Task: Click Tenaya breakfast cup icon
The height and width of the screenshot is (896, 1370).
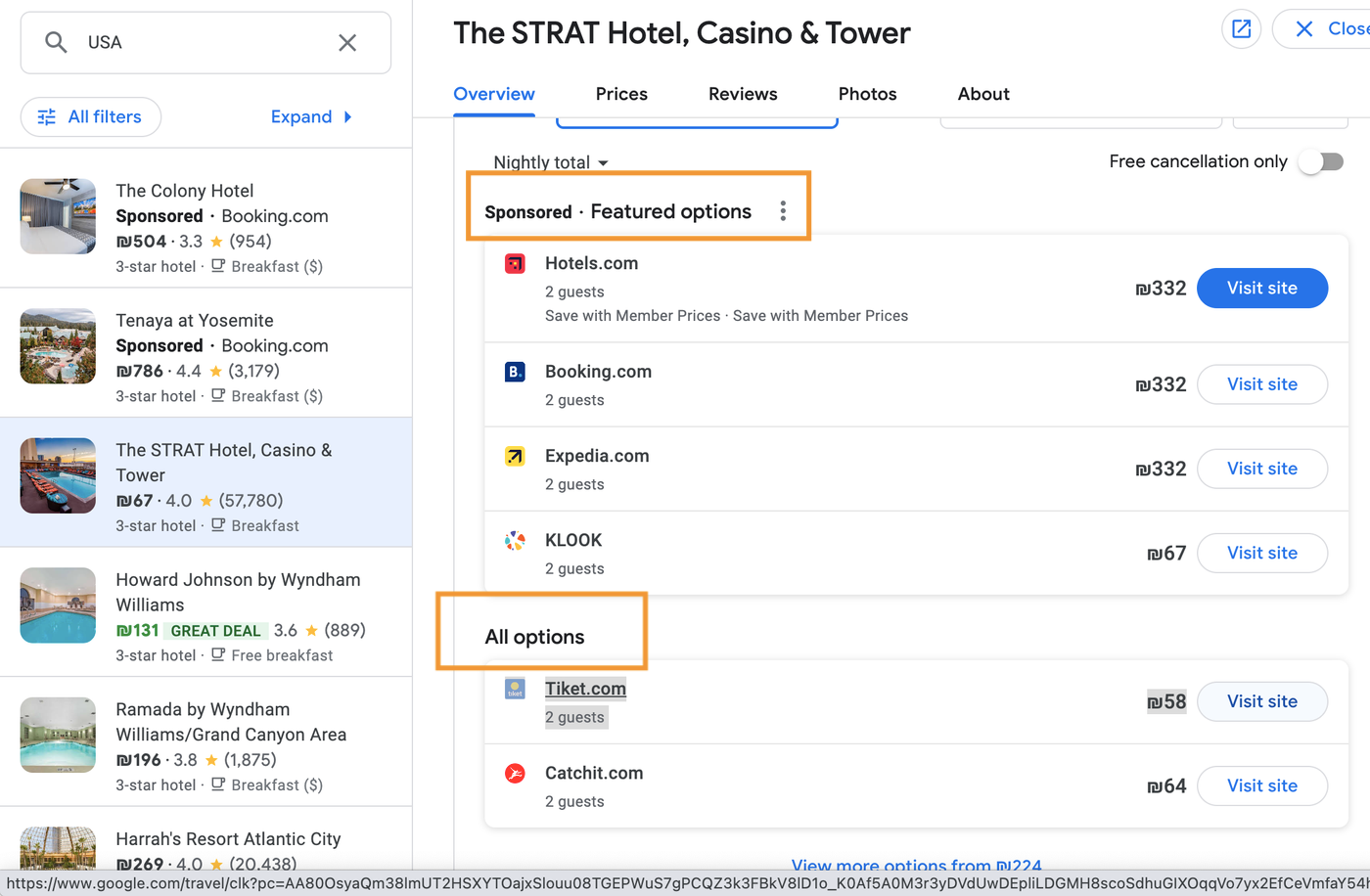Action: (x=218, y=395)
